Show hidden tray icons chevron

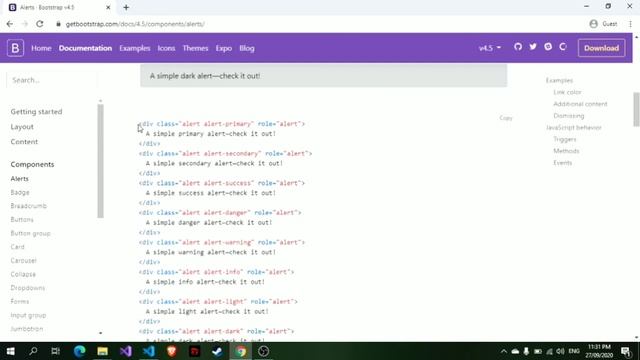point(504,351)
